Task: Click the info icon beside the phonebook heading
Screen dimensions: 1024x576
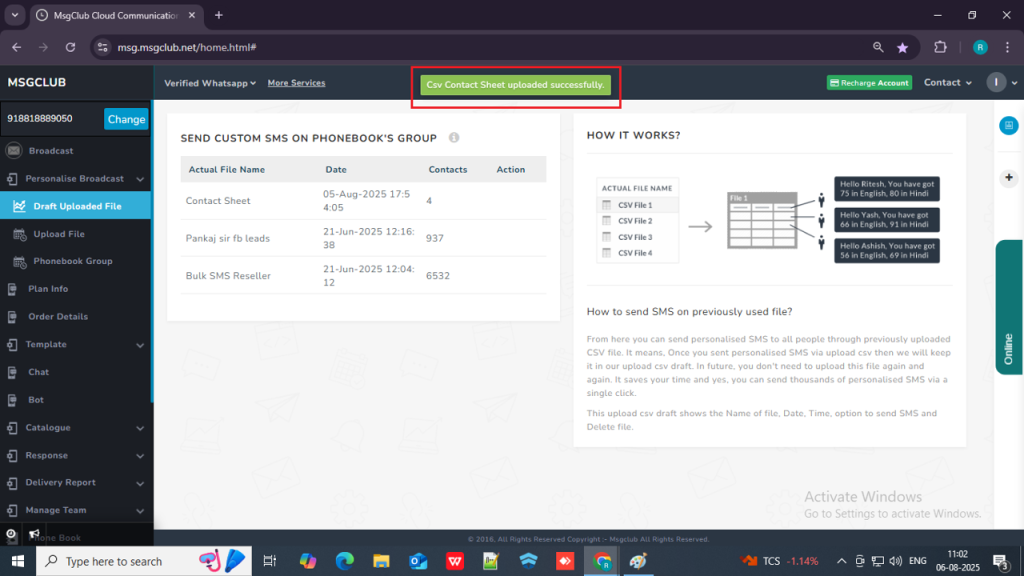Action: [x=454, y=138]
